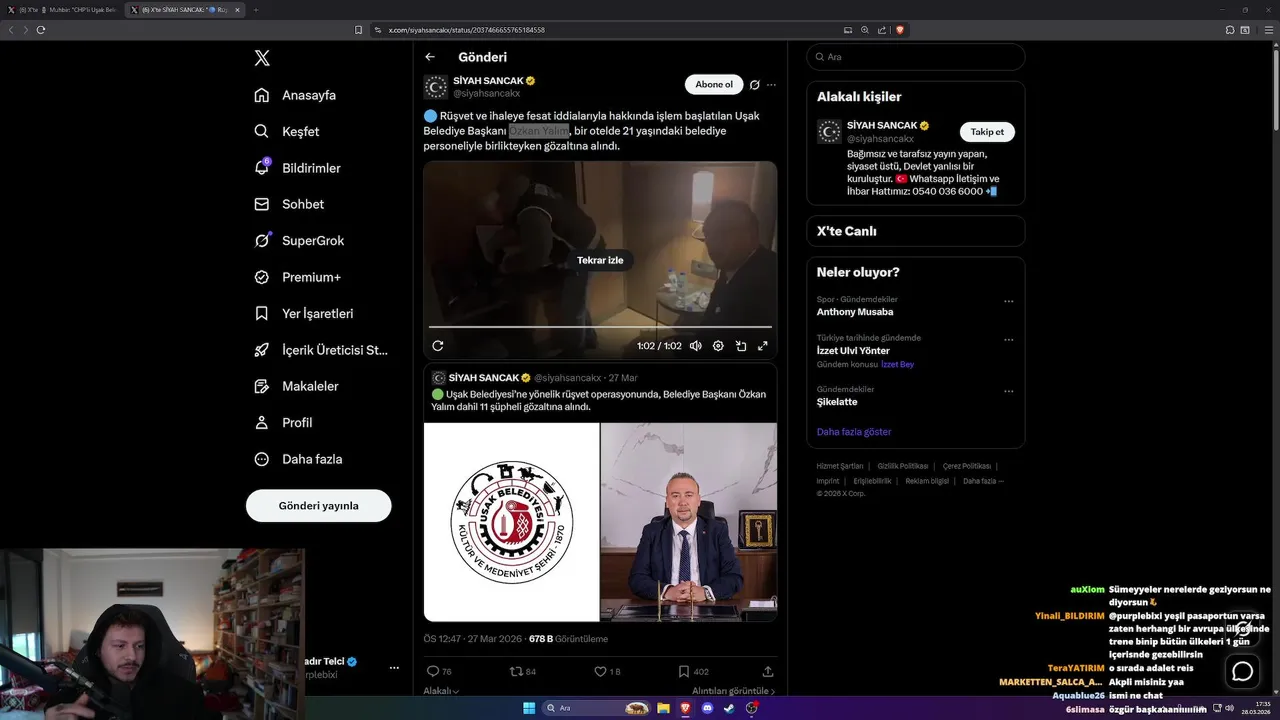Click share icon on post
Viewport: 1280px width, 720px height.
(768, 672)
